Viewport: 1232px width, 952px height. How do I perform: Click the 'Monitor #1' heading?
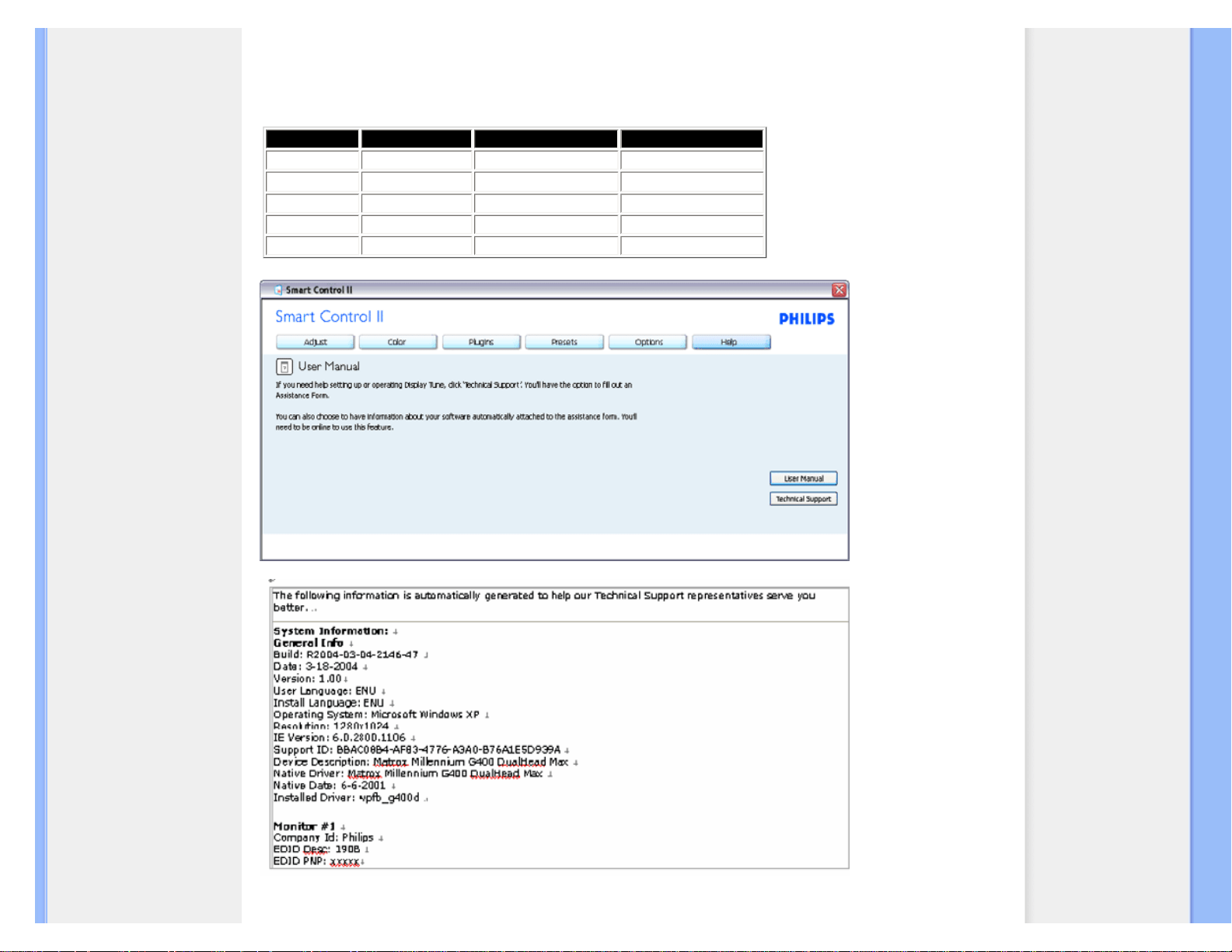(305, 826)
